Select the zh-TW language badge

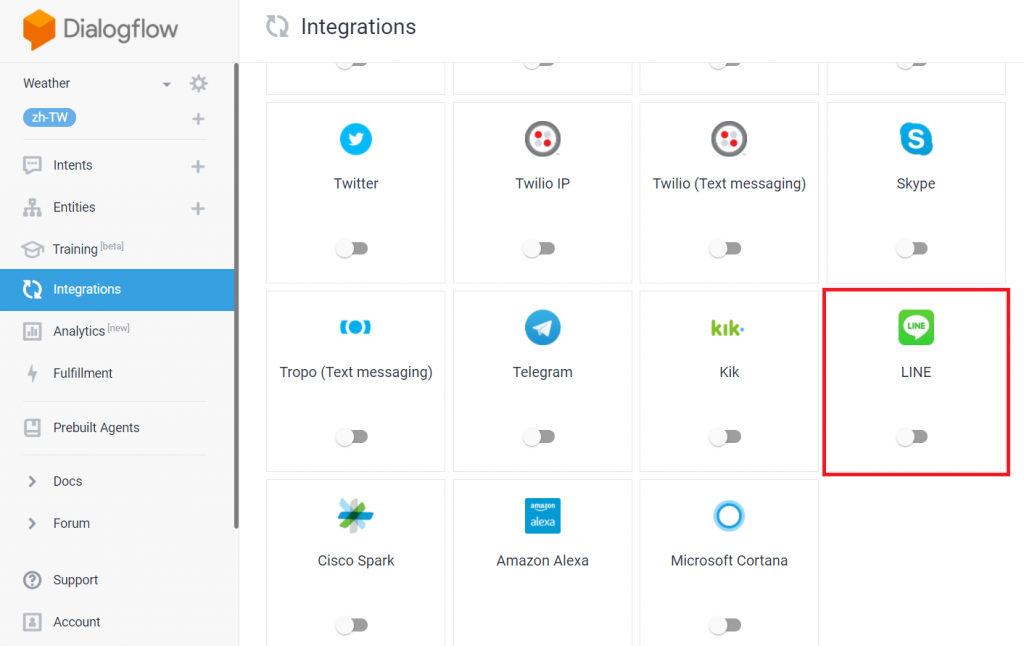coord(50,118)
